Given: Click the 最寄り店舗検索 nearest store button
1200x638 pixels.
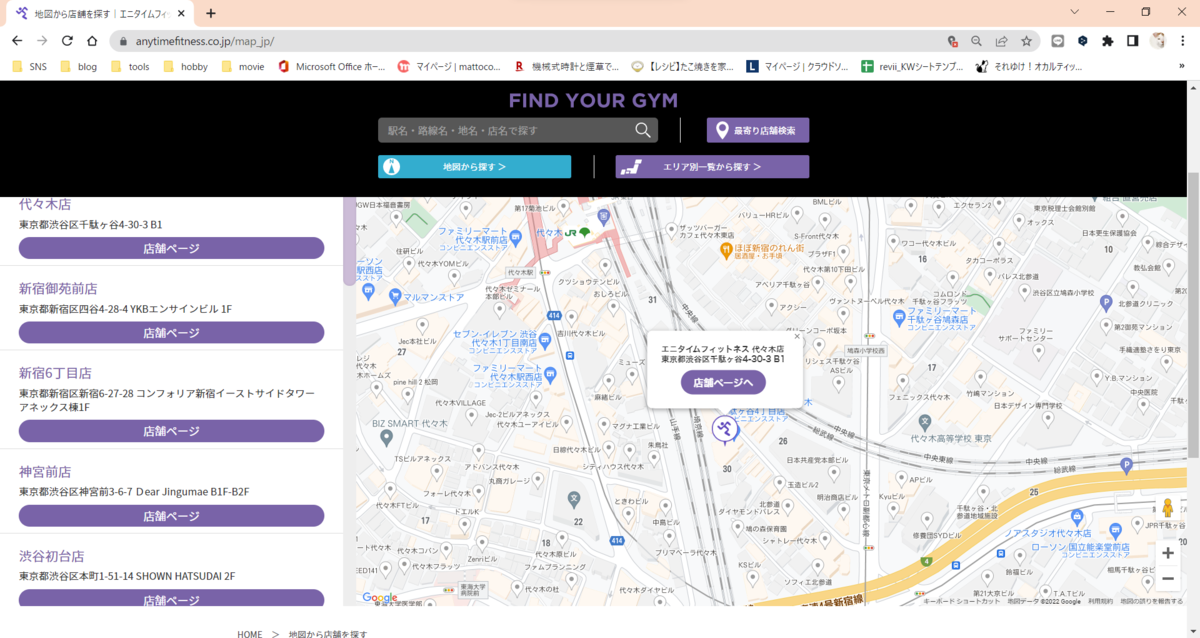Looking at the screenshot, I should pyautogui.click(x=758, y=130).
